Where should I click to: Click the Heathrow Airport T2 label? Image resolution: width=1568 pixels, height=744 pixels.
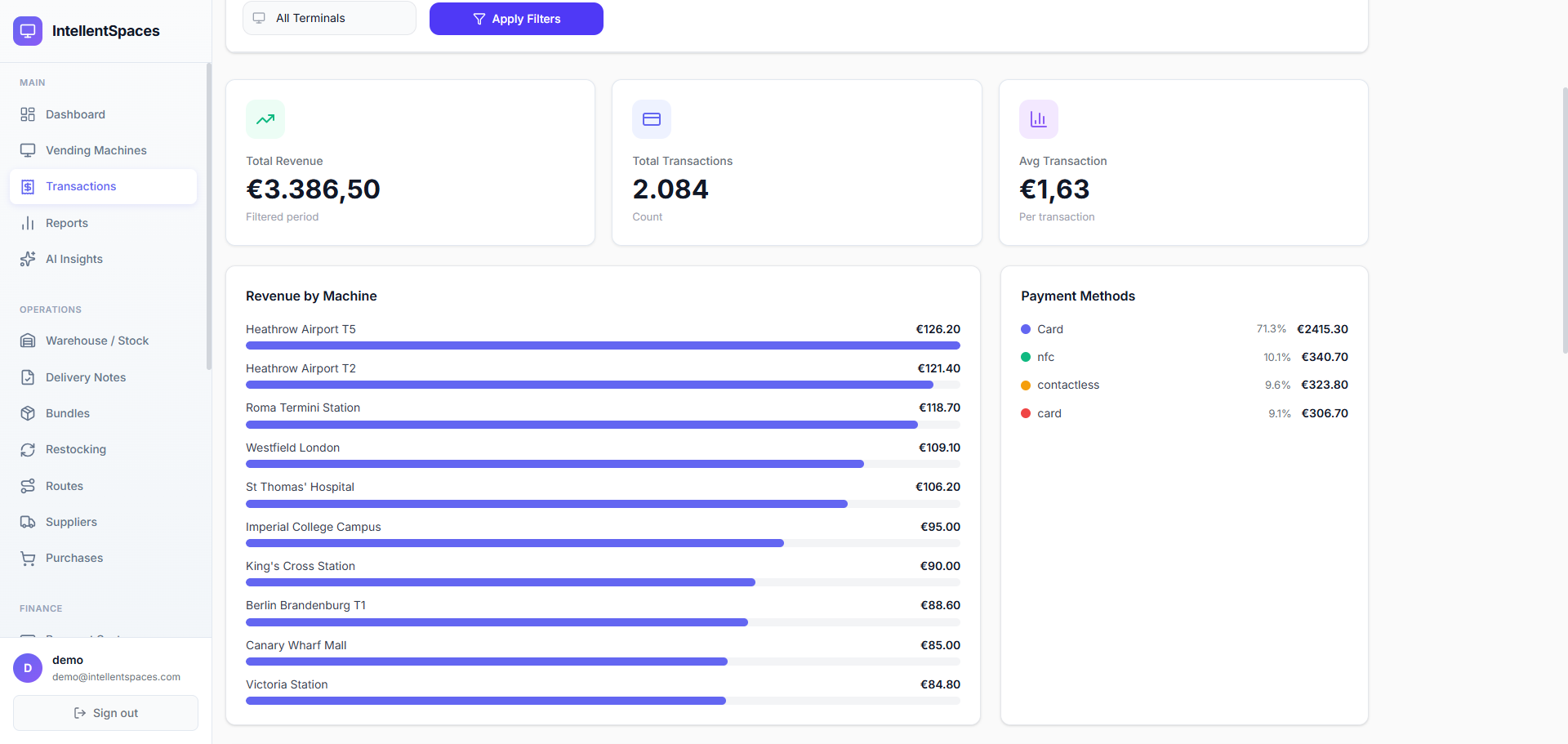pyautogui.click(x=301, y=368)
